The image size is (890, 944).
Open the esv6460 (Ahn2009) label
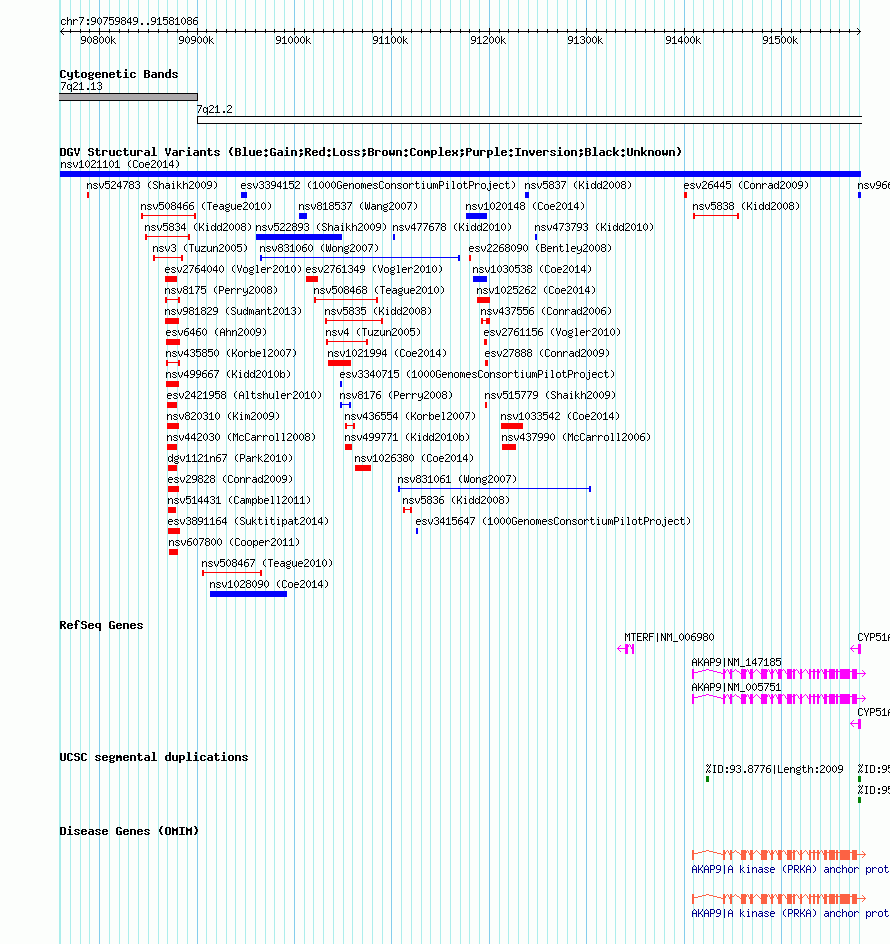tap(216, 333)
